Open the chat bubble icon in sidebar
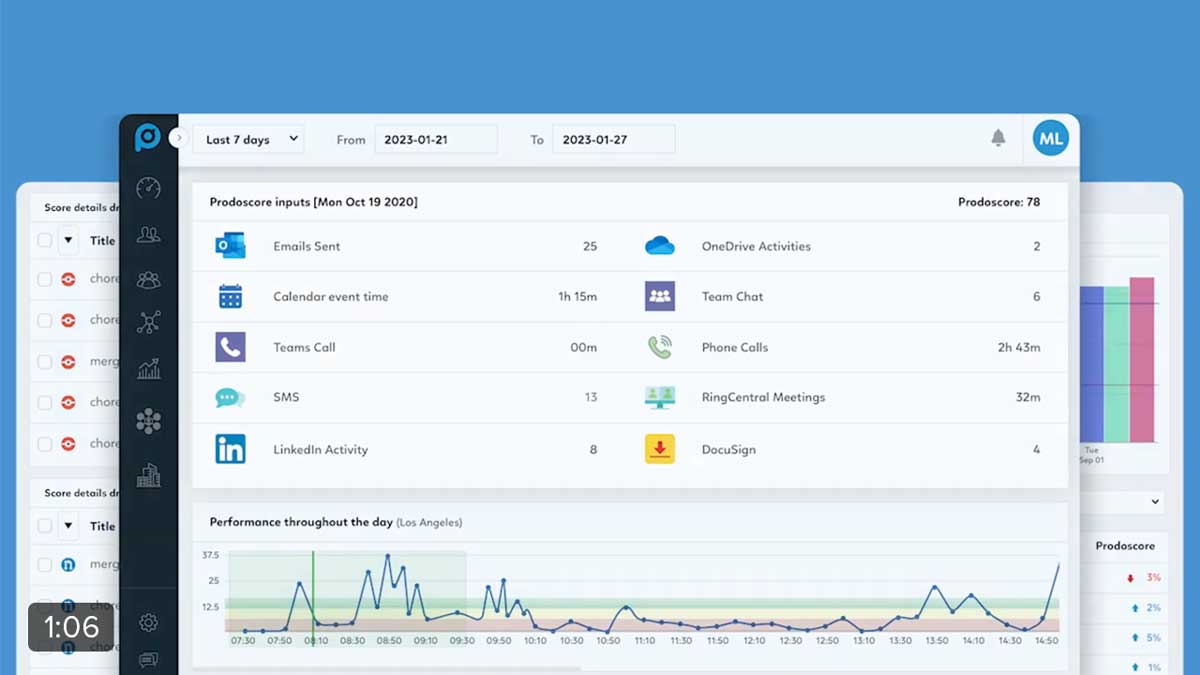The height and width of the screenshot is (675, 1200). pyautogui.click(x=148, y=660)
